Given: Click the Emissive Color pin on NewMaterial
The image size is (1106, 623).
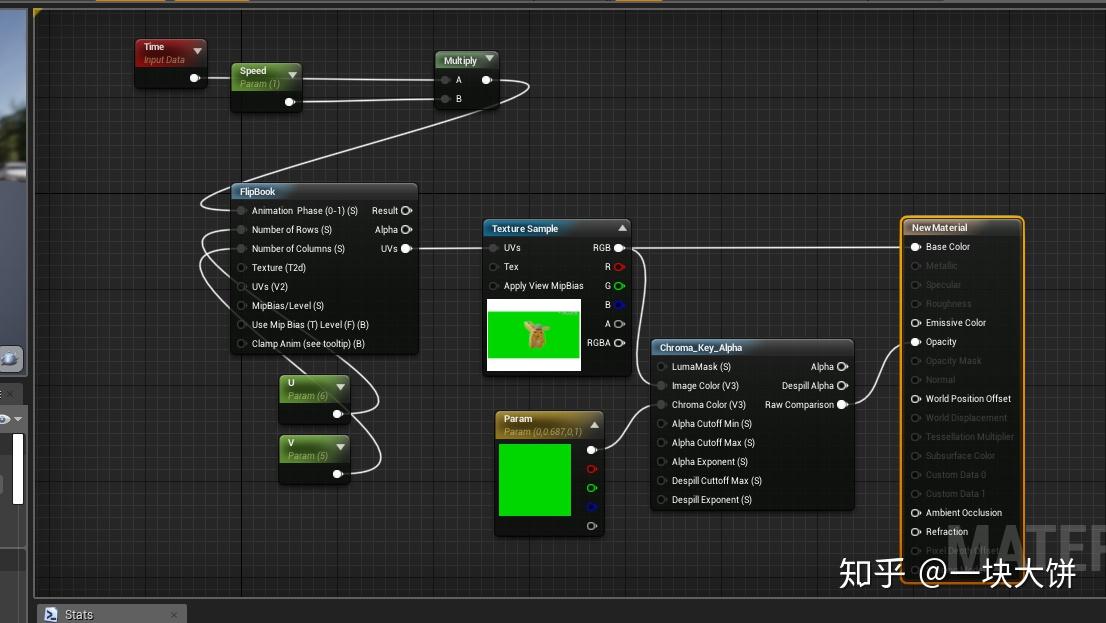Looking at the screenshot, I should [914, 322].
